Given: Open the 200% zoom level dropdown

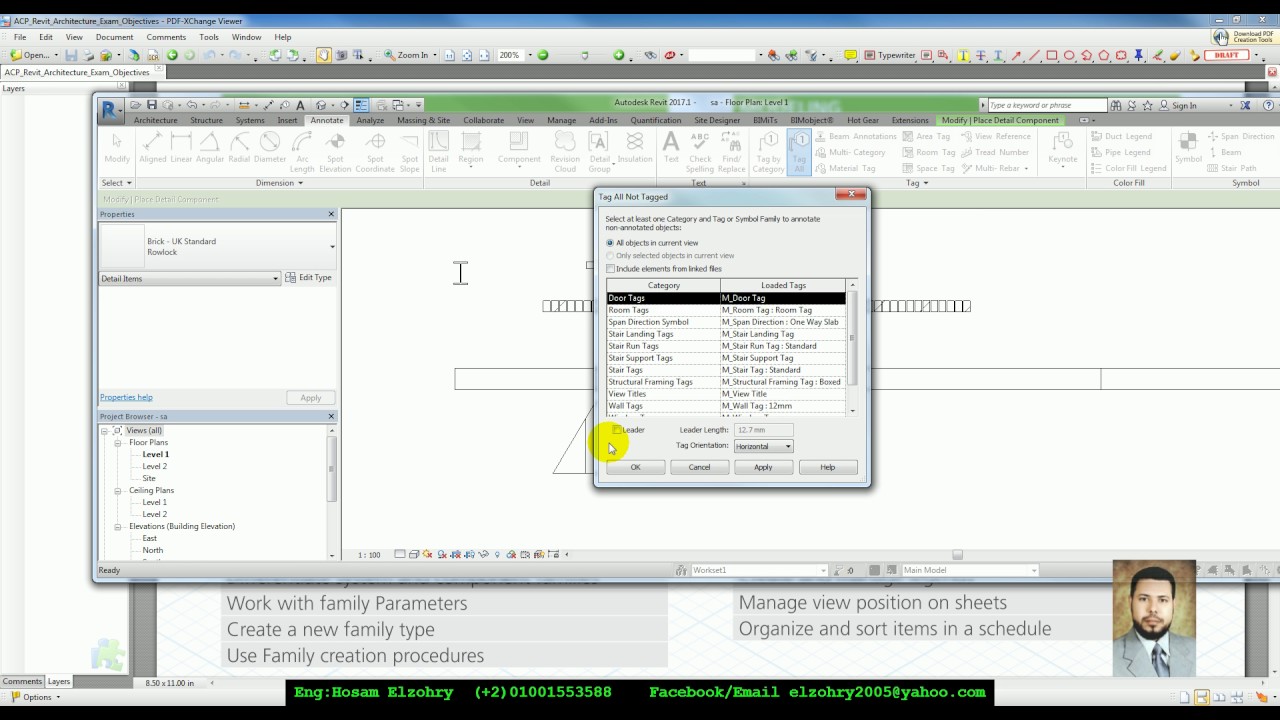Looking at the screenshot, I should coord(529,55).
